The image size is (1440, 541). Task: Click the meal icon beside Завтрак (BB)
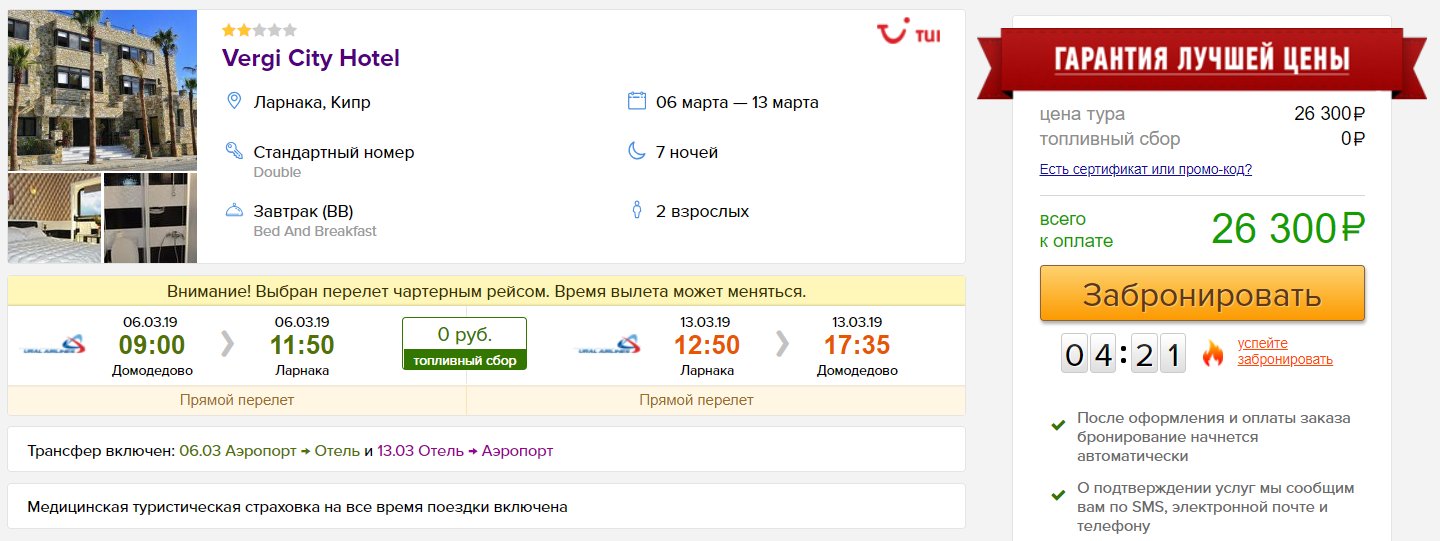(x=234, y=211)
